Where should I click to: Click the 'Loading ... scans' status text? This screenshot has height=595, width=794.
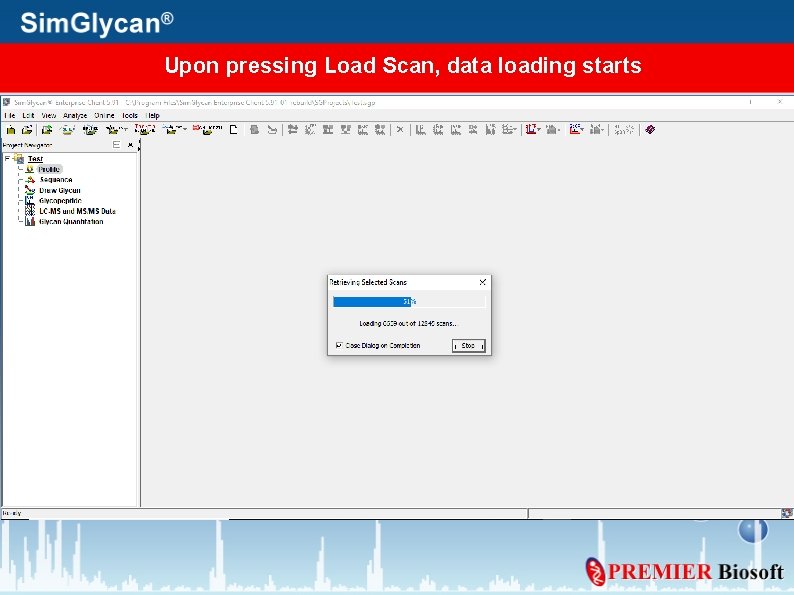(x=408, y=324)
